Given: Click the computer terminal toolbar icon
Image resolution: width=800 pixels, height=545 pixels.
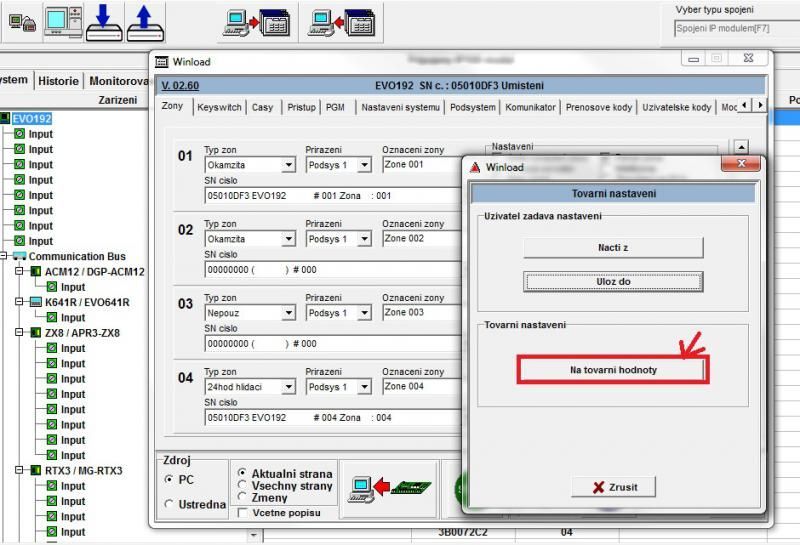Looking at the screenshot, I should [x=62, y=21].
